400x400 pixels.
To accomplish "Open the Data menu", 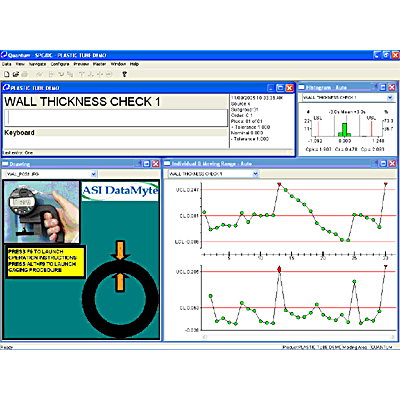I will point(7,64).
